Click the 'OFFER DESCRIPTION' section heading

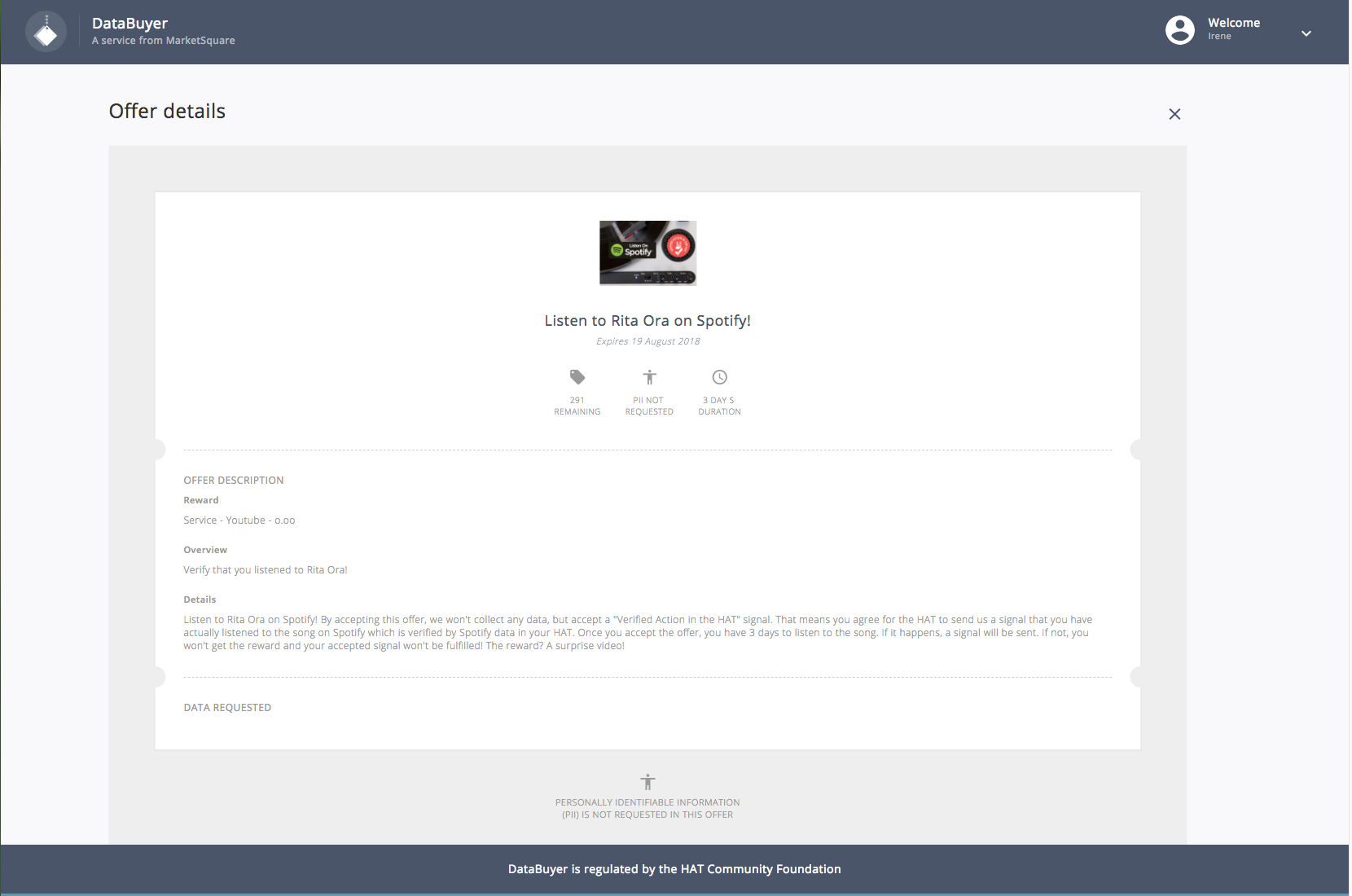tap(234, 481)
